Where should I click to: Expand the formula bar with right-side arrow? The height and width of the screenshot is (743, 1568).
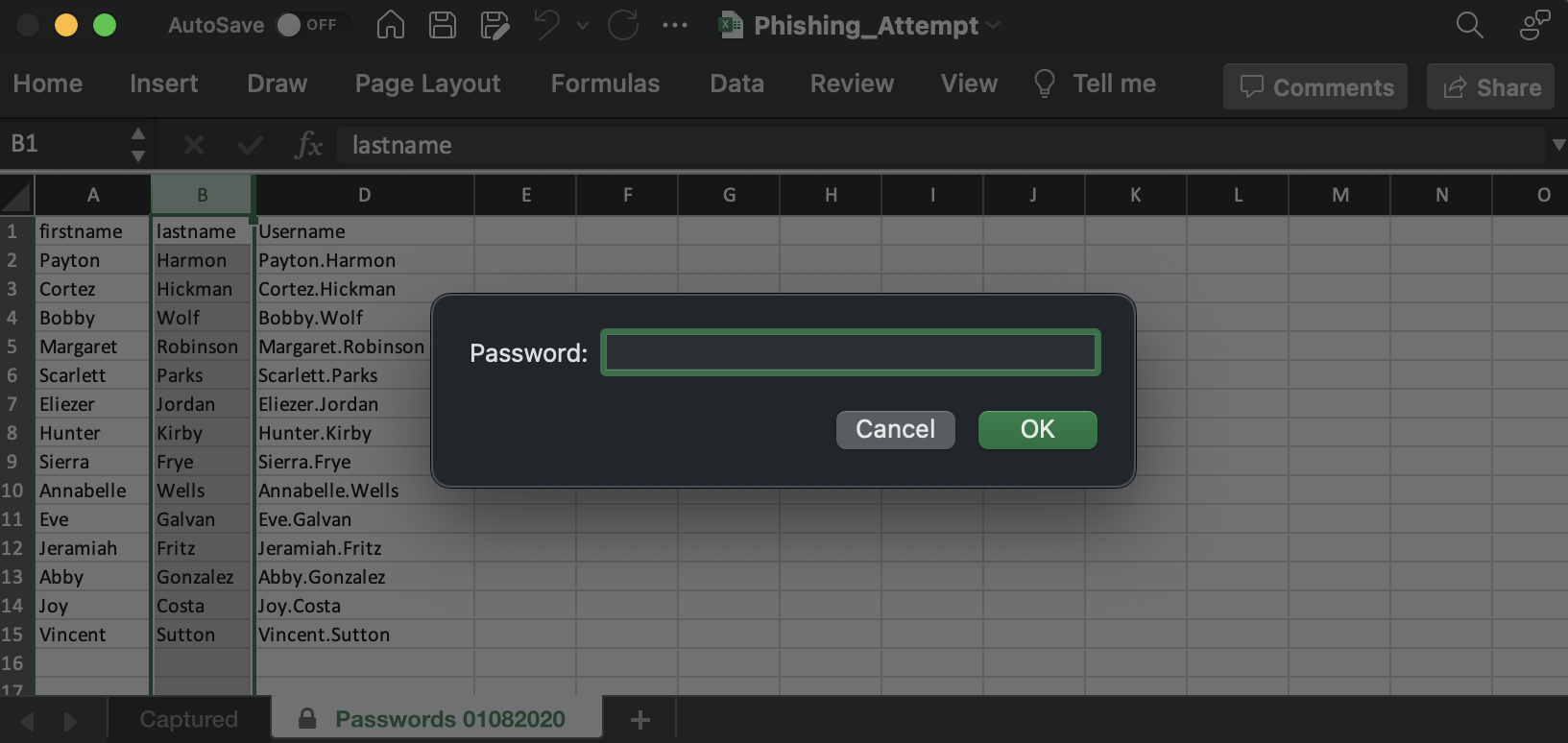(1558, 145)
